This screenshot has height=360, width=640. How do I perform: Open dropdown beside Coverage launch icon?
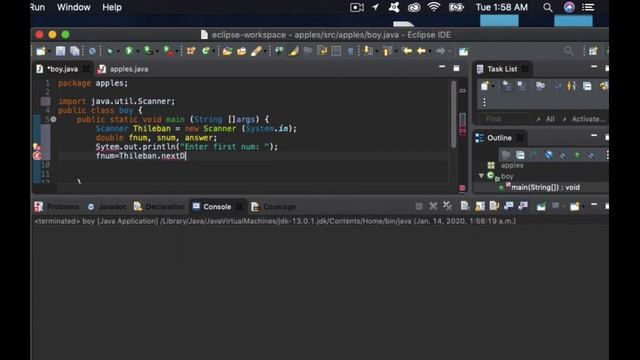[x=158, y=51]
